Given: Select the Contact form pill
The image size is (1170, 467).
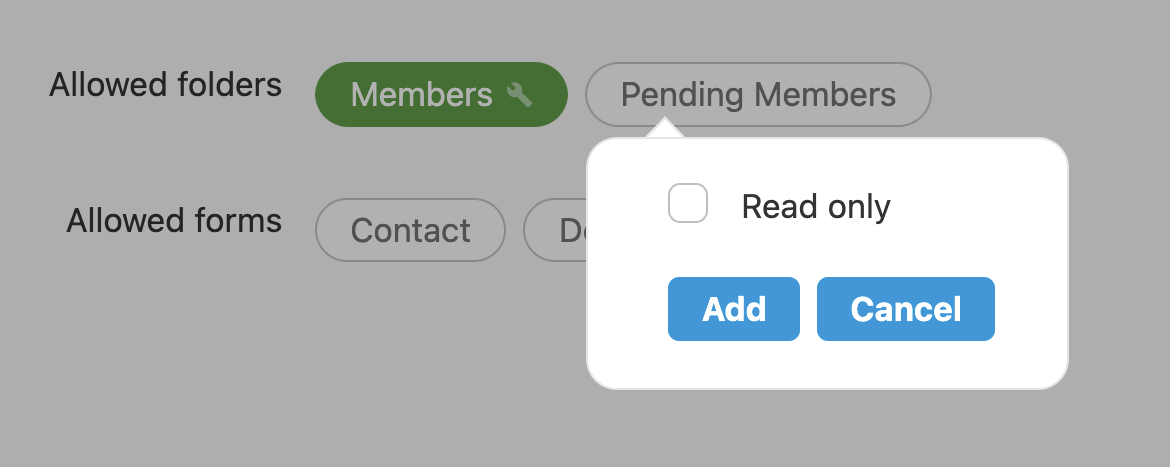Looking at the screenshot, I should click(410, 231).
